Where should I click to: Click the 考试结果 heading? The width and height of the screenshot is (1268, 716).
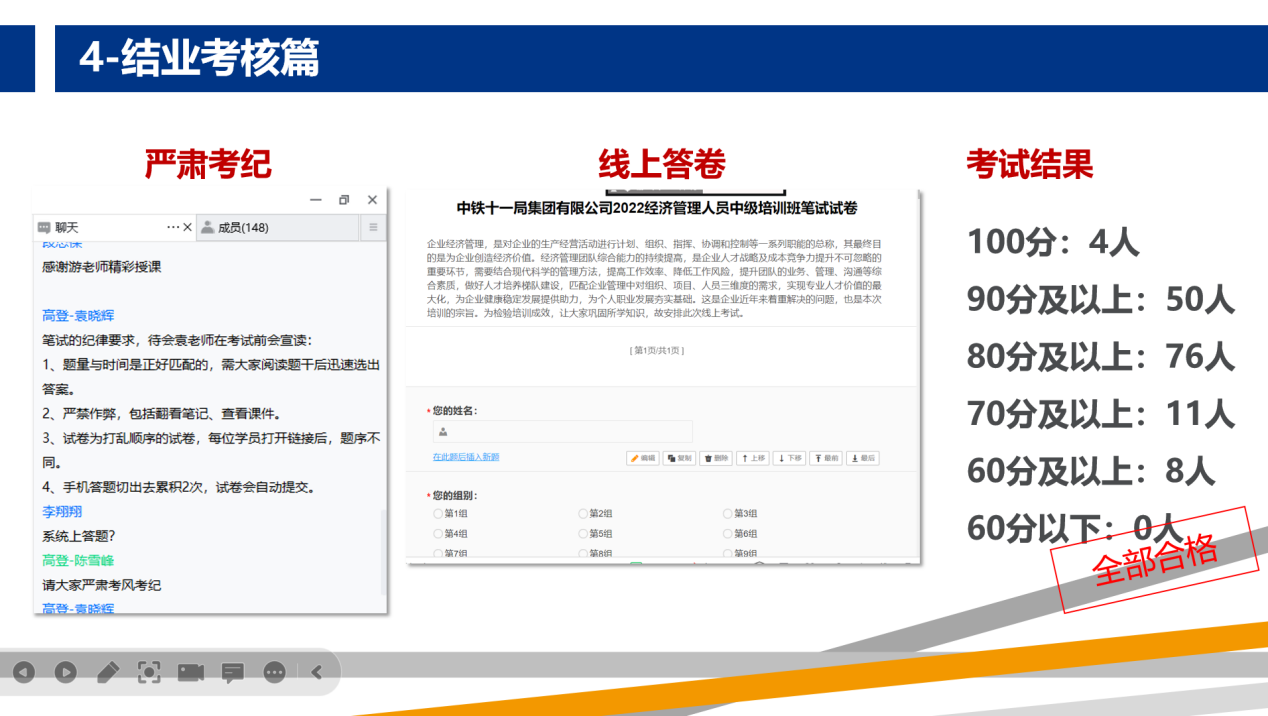(1030, 163)
